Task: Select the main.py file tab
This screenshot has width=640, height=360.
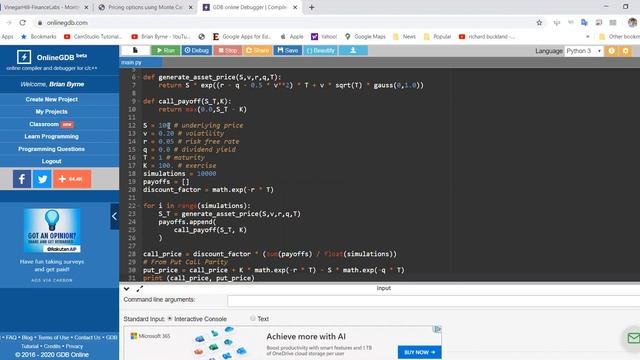Action: click(x=142, y=62)
